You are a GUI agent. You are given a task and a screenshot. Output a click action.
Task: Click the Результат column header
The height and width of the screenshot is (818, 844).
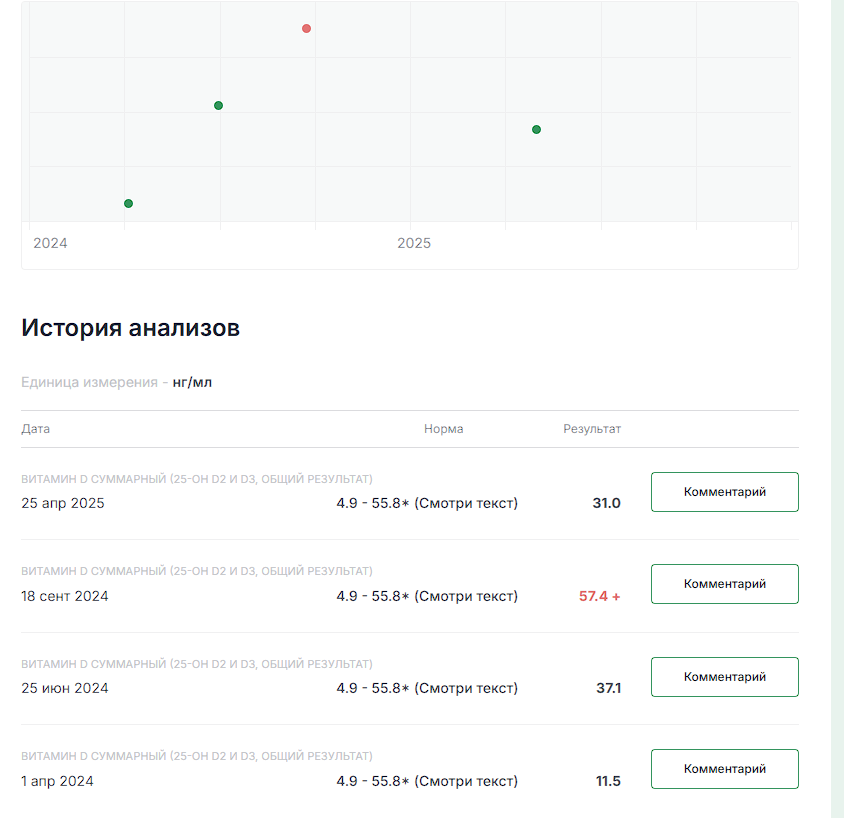point(592,429)
